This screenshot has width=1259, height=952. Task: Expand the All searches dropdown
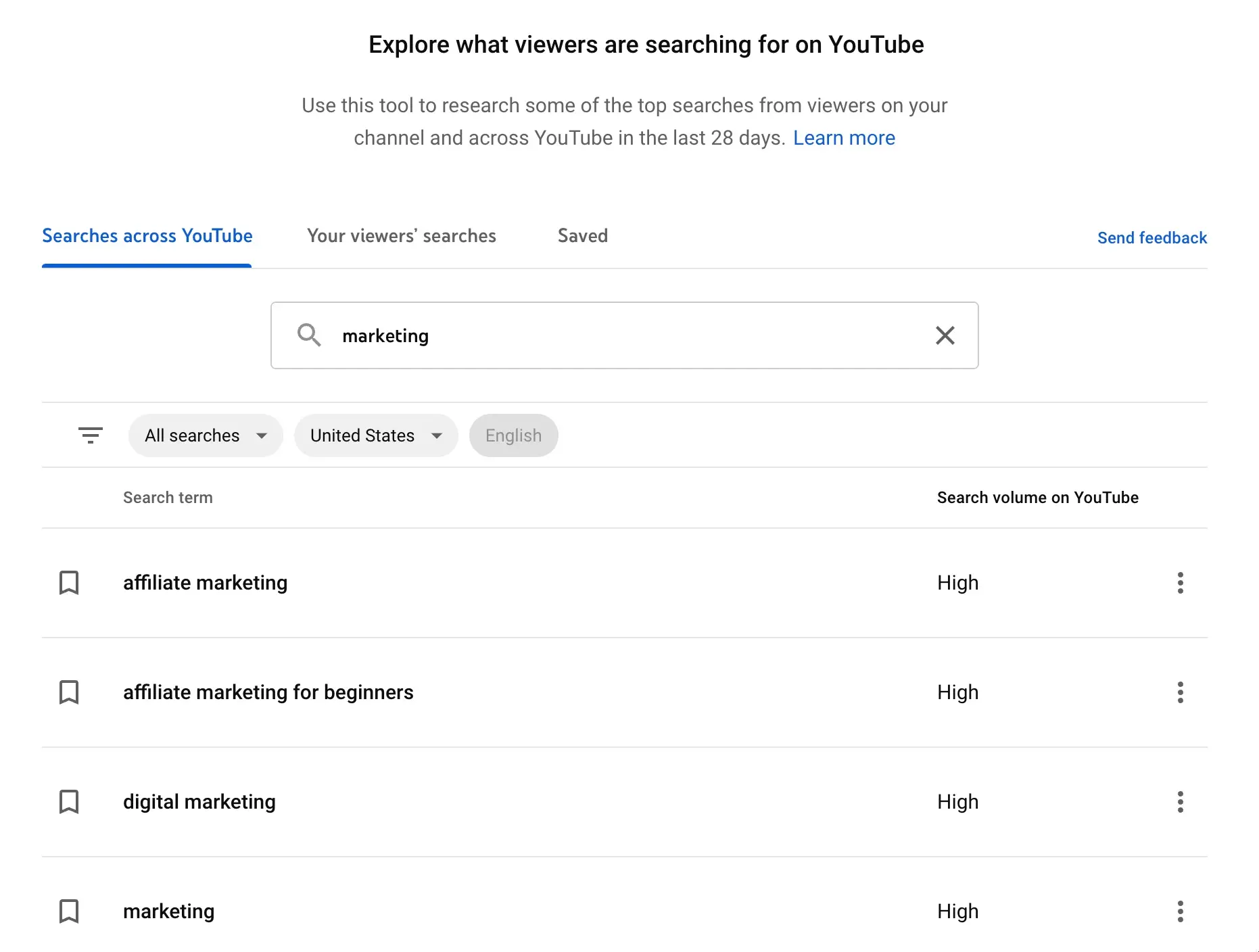pyautogui.click(x=206, y=435)
